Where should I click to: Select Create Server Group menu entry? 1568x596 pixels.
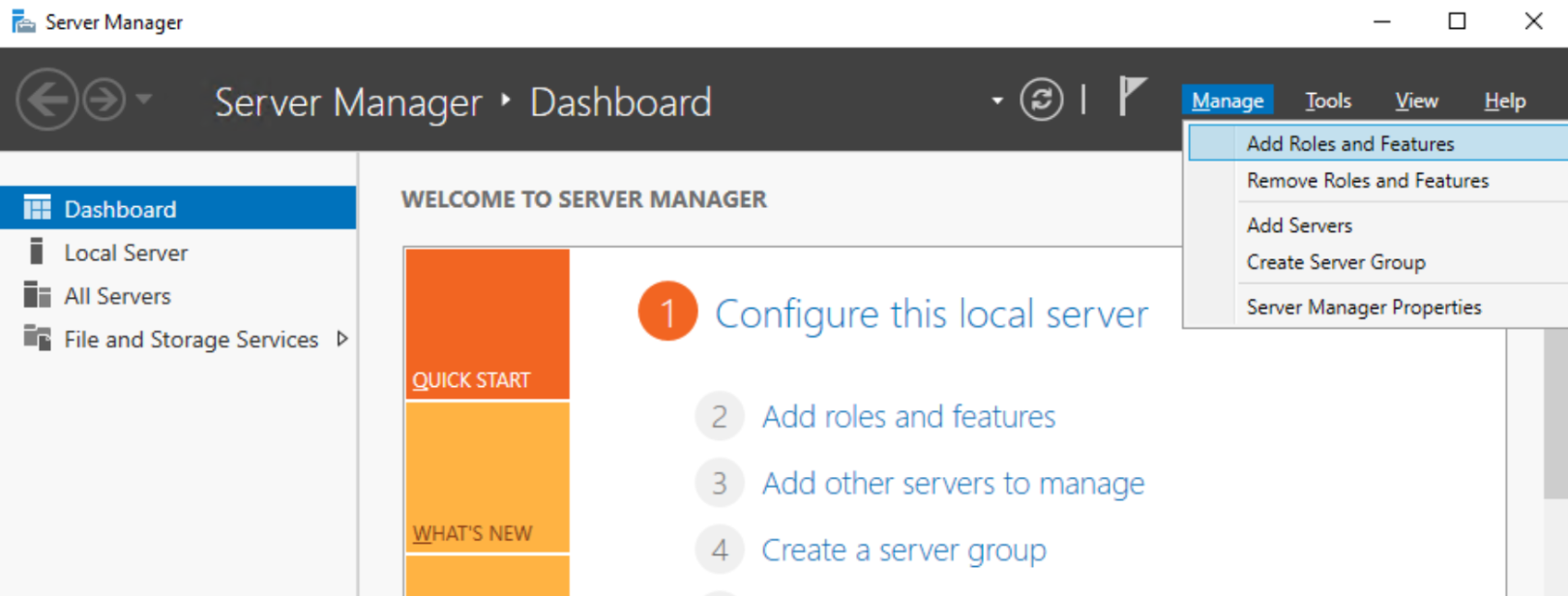[1377, 262]
